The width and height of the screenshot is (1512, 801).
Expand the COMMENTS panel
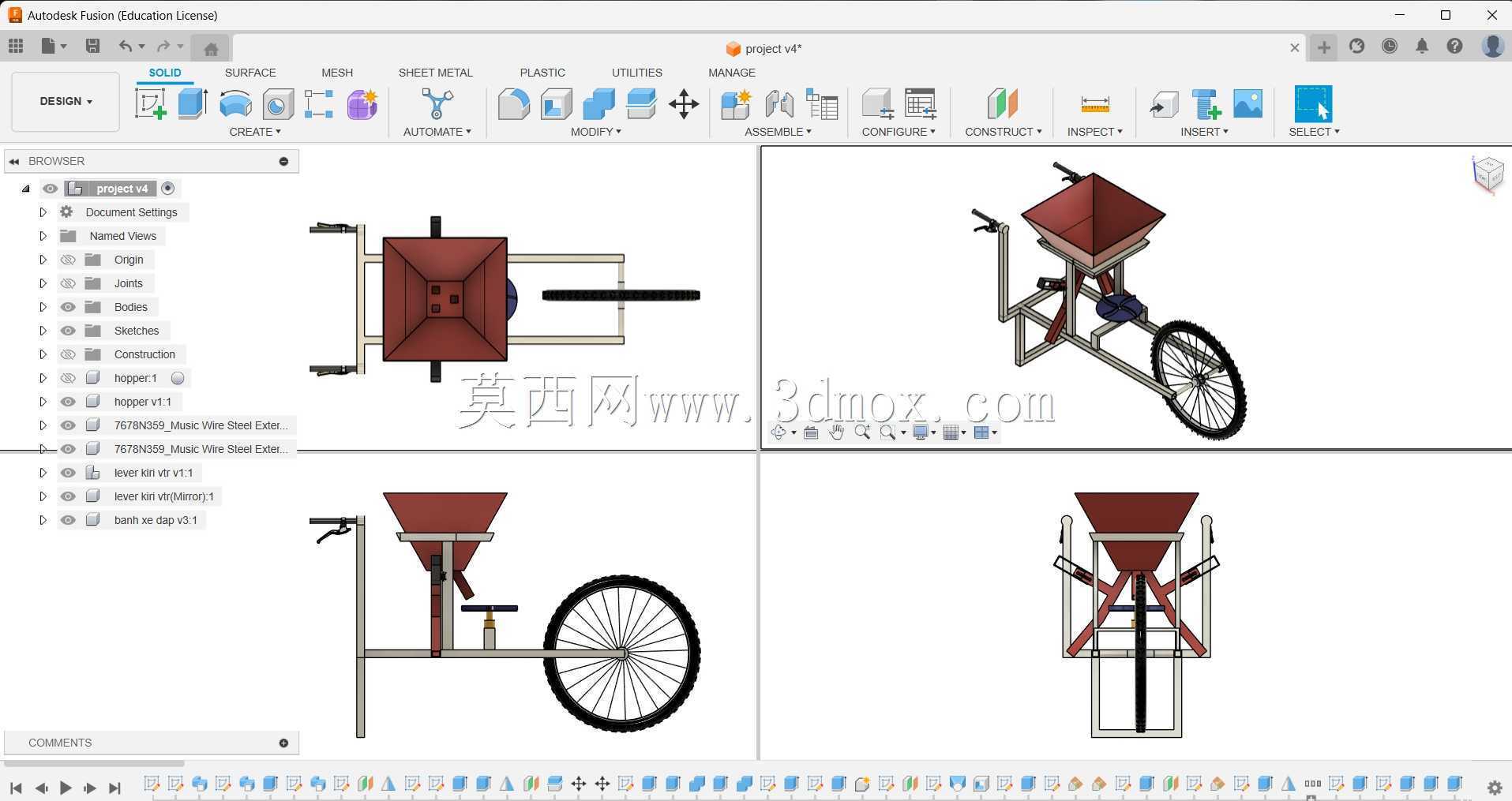[283, 743]
